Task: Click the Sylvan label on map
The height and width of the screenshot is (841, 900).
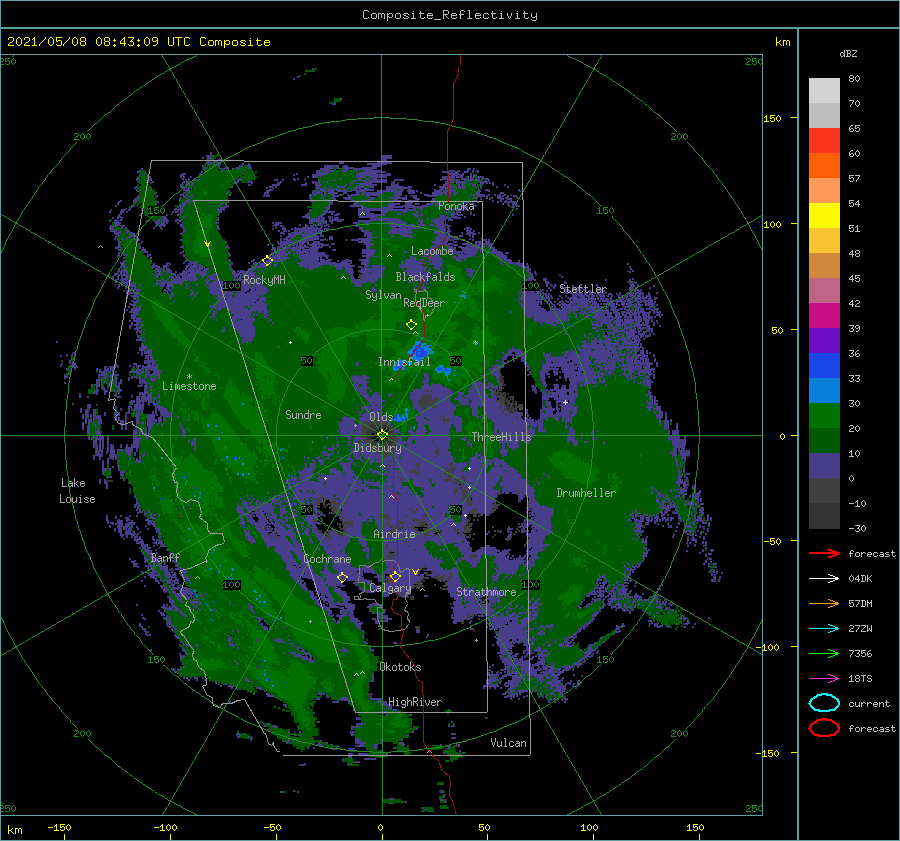Action: pyautogui.click(x=383, y=296)
